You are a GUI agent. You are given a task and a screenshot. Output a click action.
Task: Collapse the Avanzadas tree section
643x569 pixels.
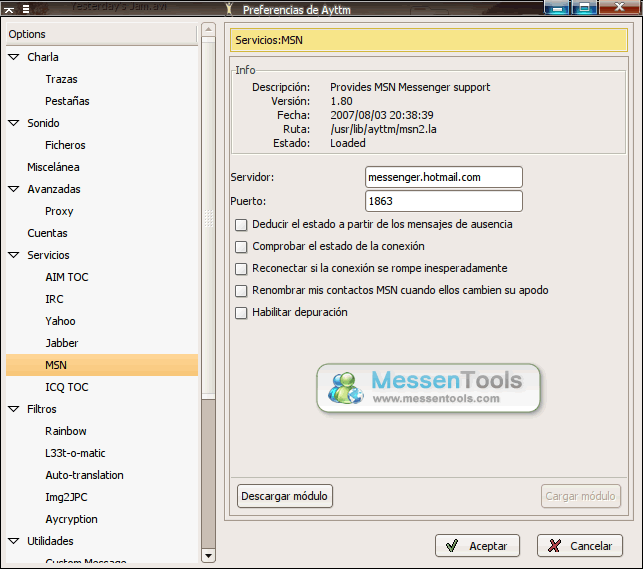[14, 189]
